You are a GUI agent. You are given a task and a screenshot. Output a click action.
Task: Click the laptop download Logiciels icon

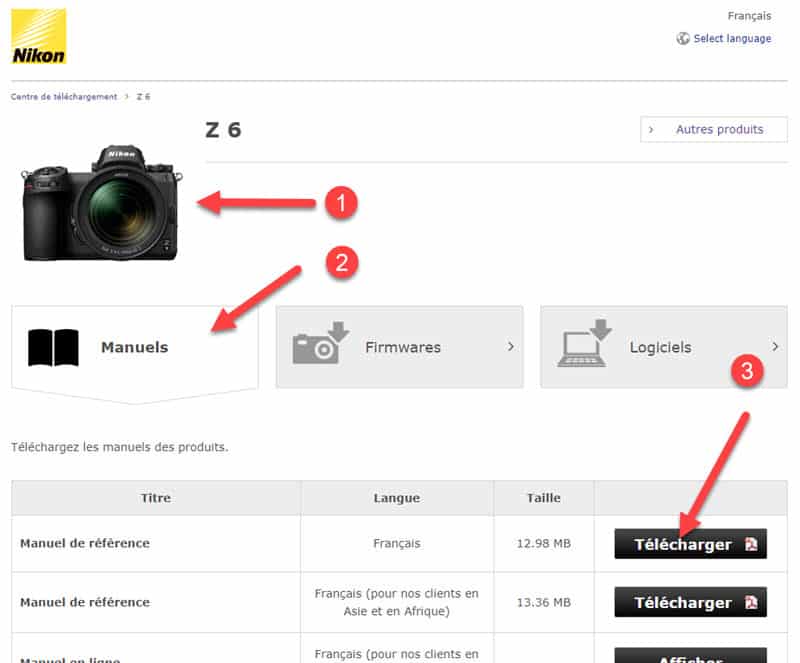coord(585,342)
